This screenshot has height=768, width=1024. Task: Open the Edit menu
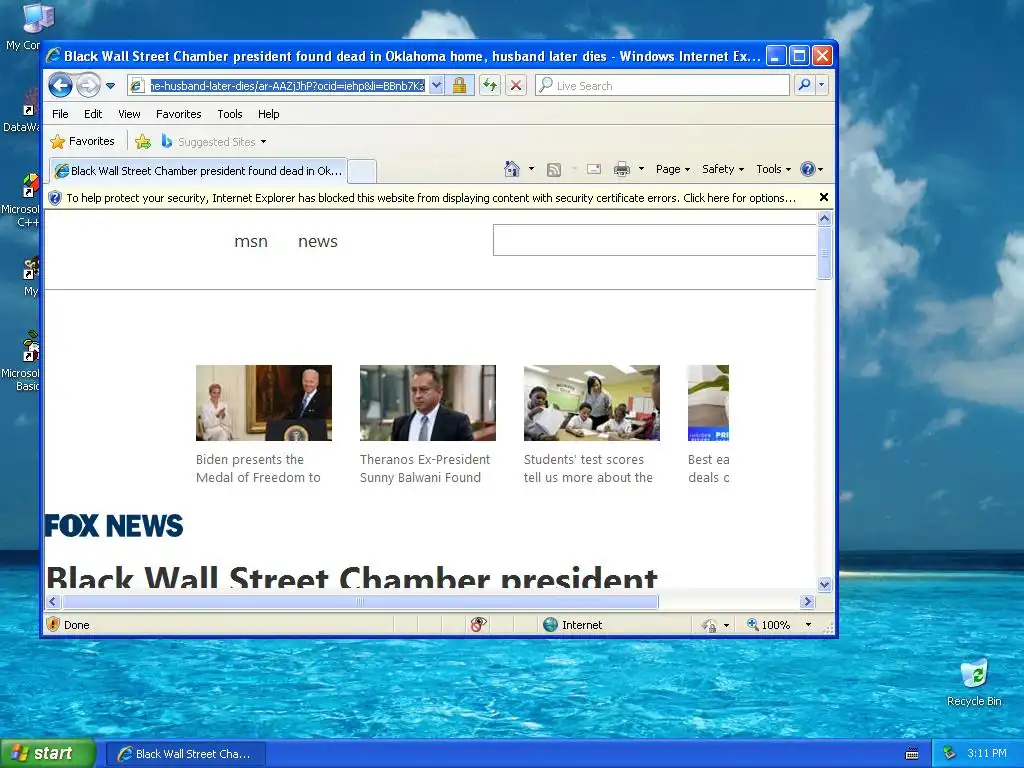tap(93, 114)
